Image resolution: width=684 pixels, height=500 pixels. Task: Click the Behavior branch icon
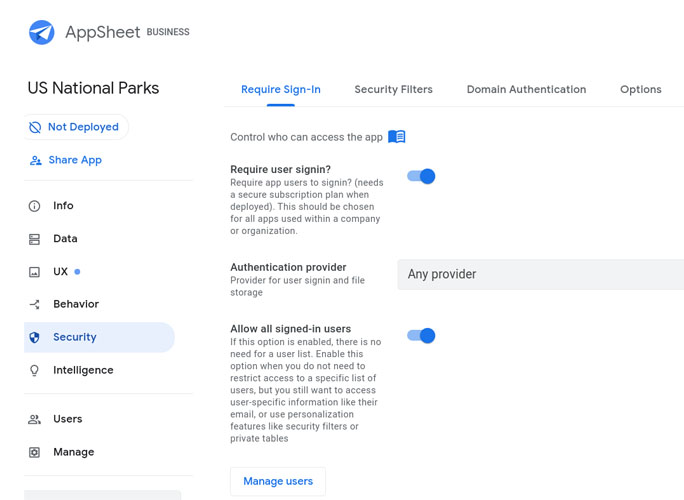pyautogui.click(x=34, y=304)
